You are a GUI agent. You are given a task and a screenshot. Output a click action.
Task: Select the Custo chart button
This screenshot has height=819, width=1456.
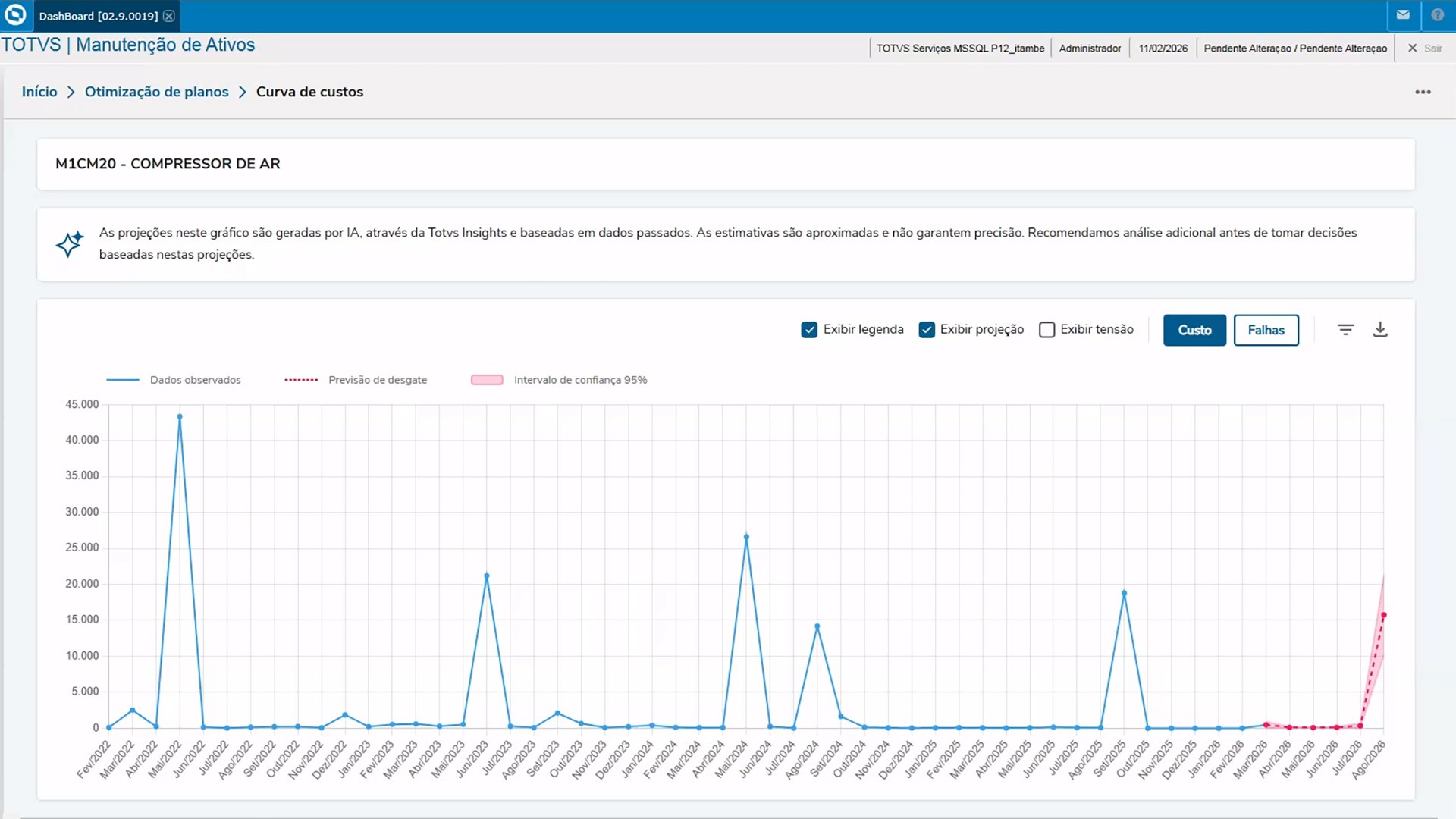point(1194,330)
